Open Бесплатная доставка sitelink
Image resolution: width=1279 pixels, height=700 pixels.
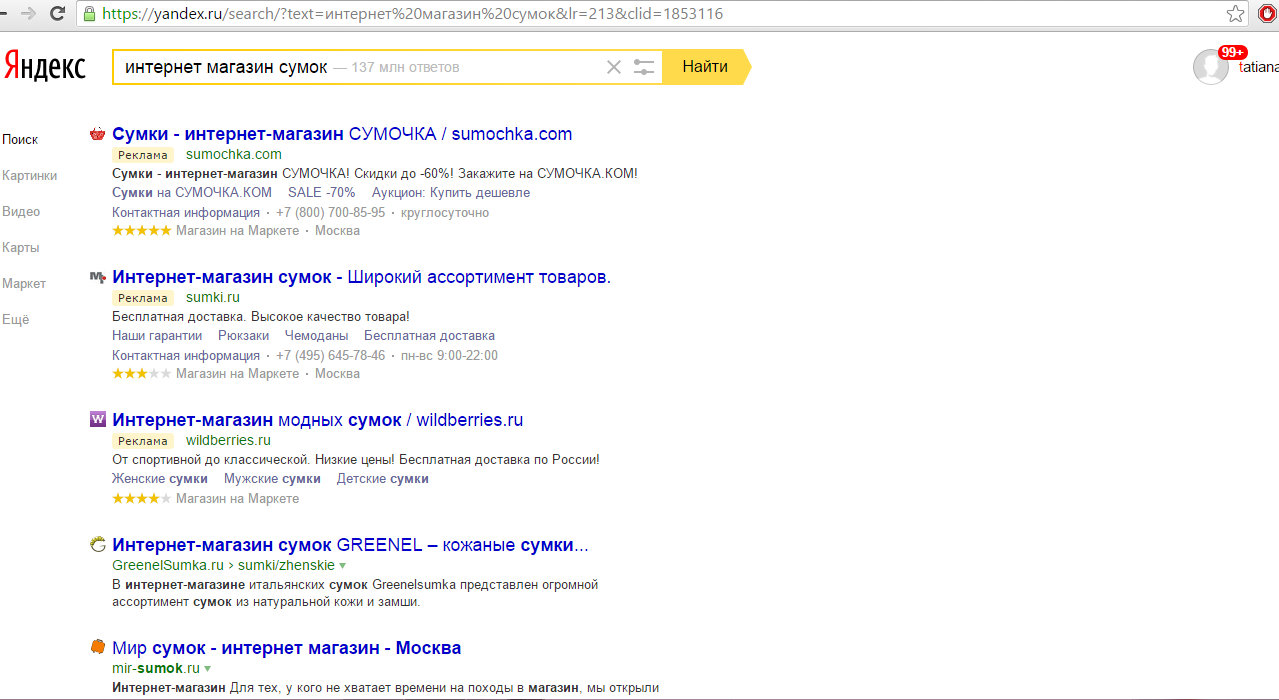429,336
